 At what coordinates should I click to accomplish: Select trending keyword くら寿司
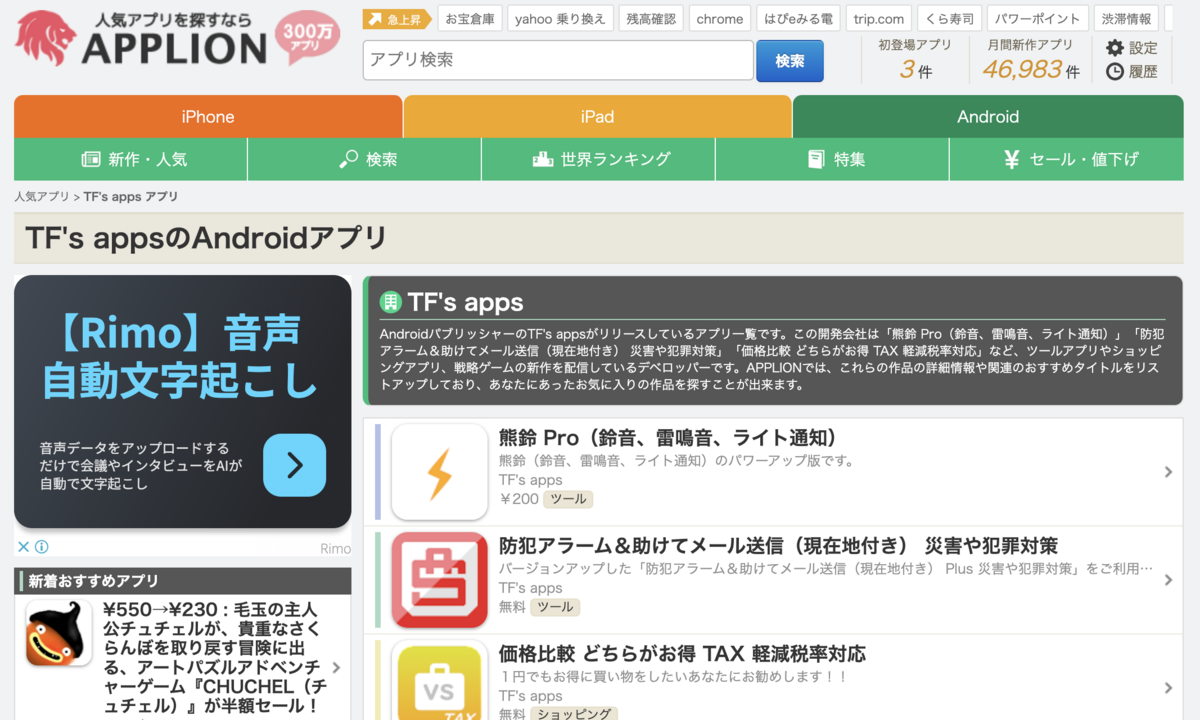pos(950,19)
